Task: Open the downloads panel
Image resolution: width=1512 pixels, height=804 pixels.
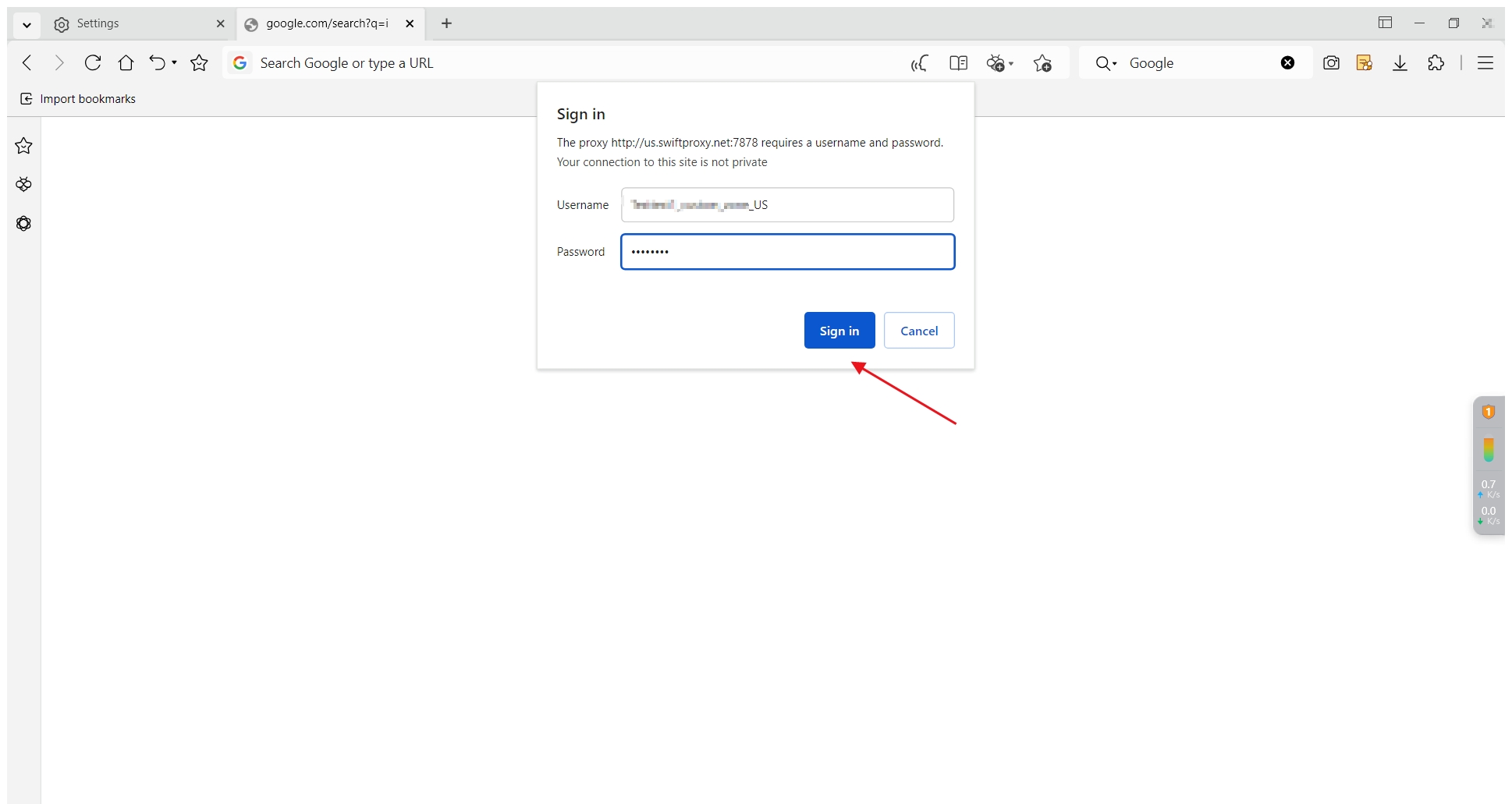Action: [1400, 63]
